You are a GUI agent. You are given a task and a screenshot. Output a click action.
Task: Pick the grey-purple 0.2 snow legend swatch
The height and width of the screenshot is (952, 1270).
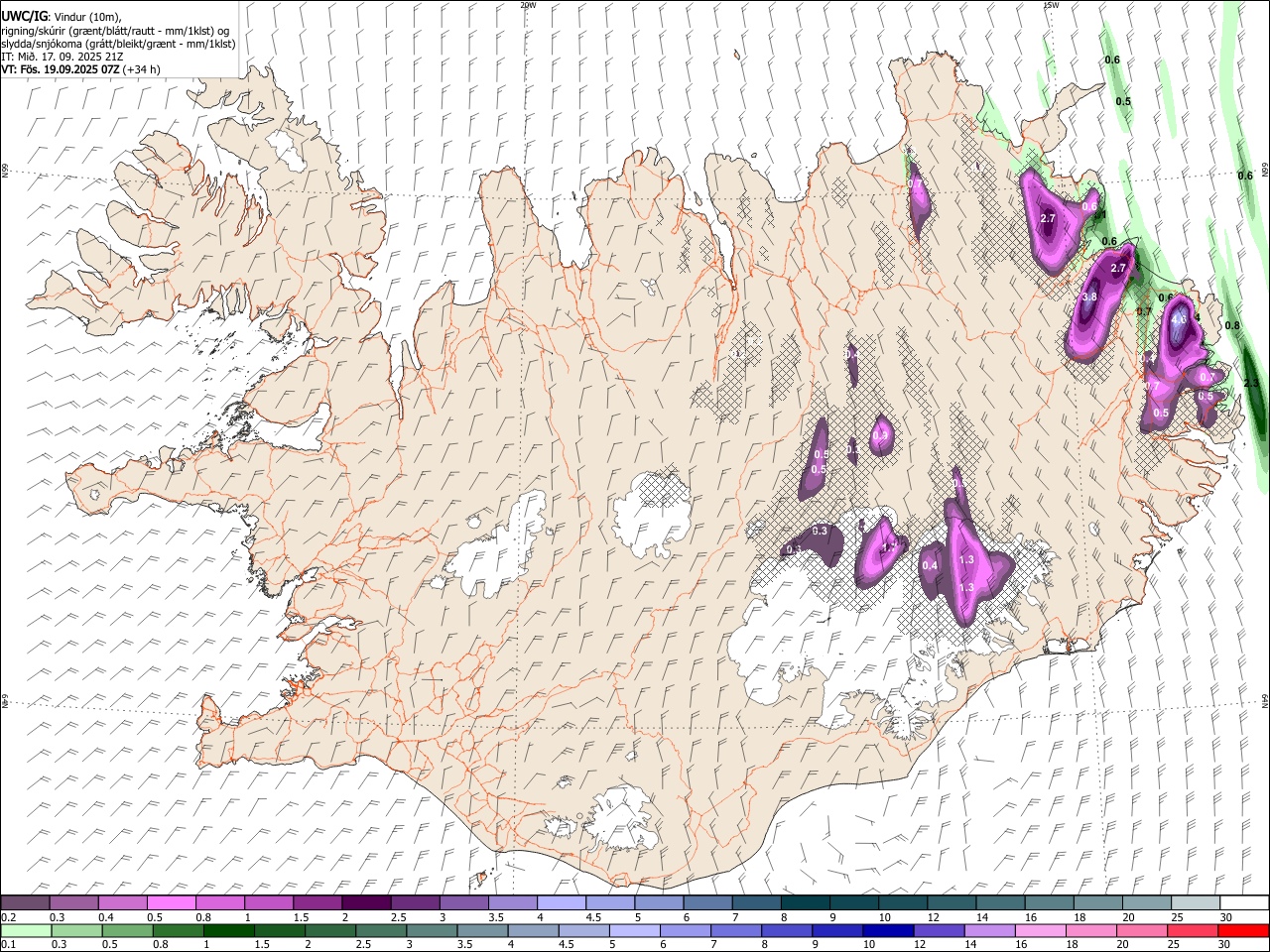(x=25, y=903)
